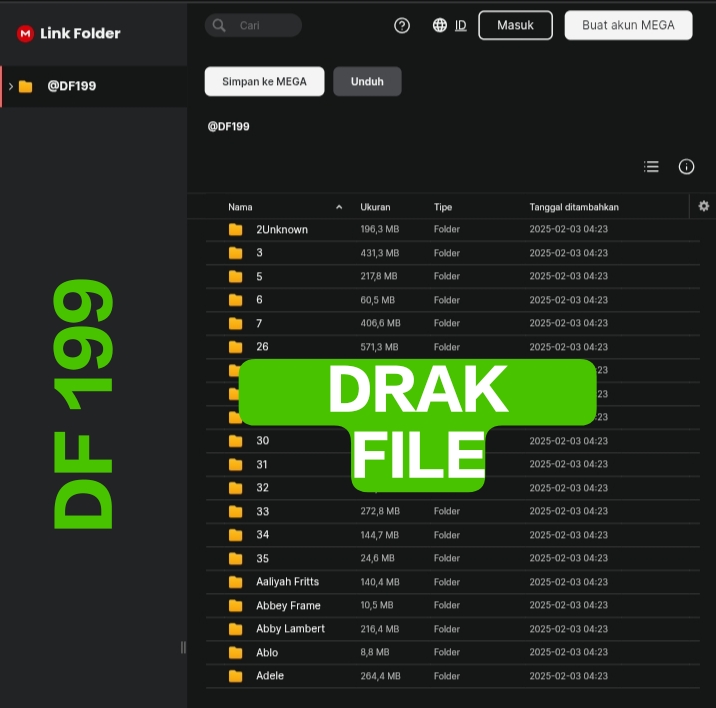
Task: Click the @DF199 breadcrumb
Action: (x=228, y=127)
